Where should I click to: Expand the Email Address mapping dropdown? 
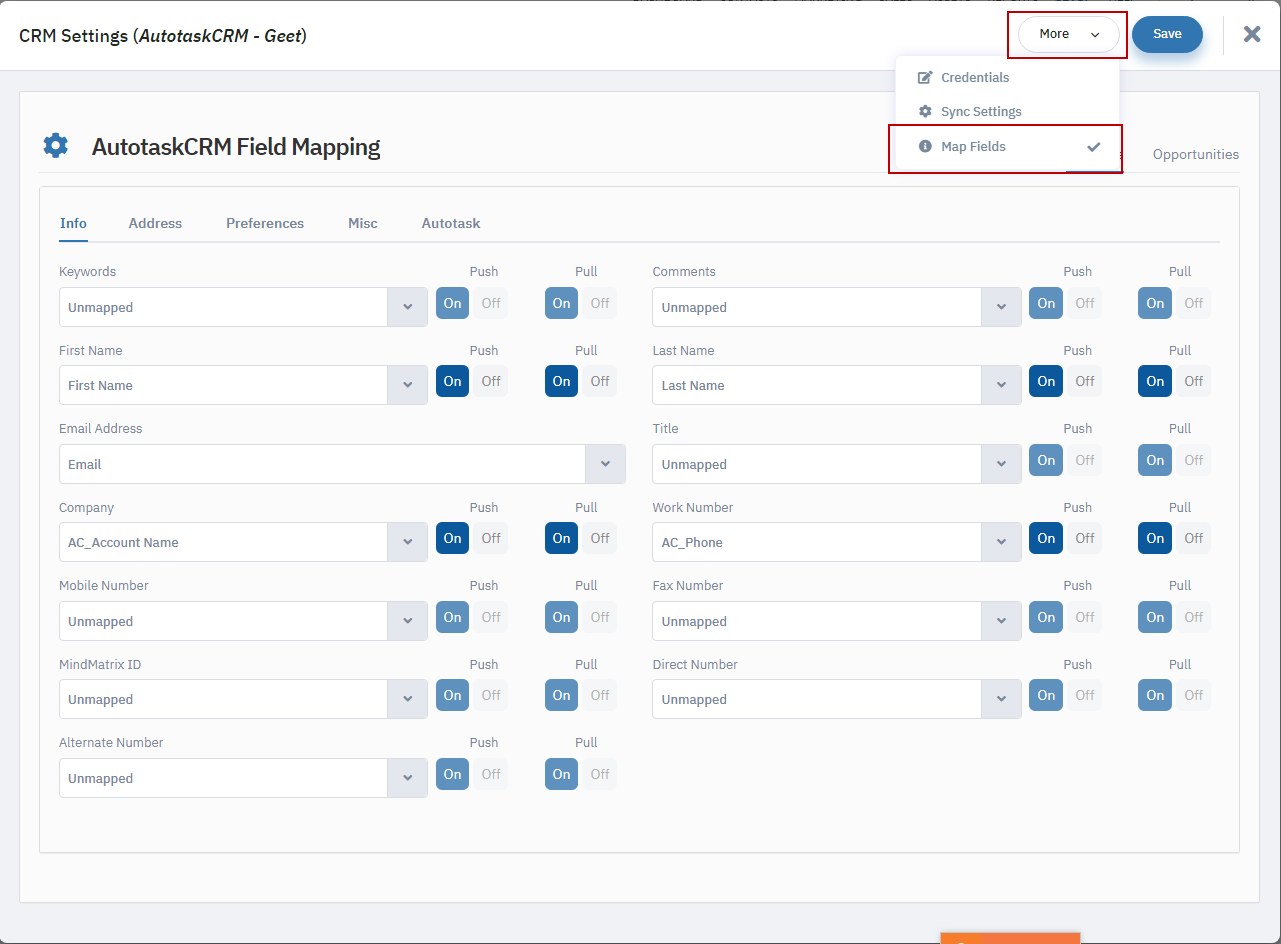point(605,464)
